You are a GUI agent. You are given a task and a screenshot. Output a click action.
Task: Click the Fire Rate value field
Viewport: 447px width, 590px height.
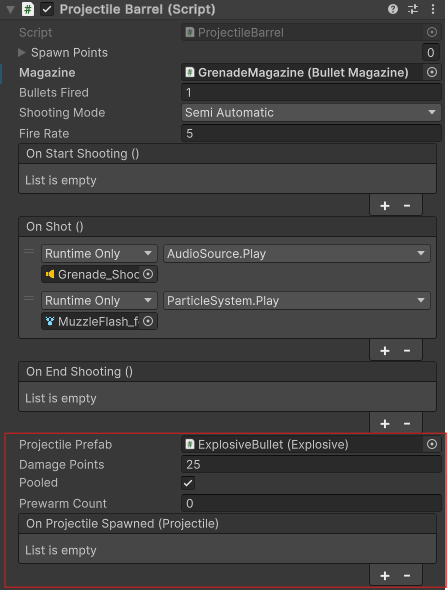pyautogui.click(x=311, y=133)
